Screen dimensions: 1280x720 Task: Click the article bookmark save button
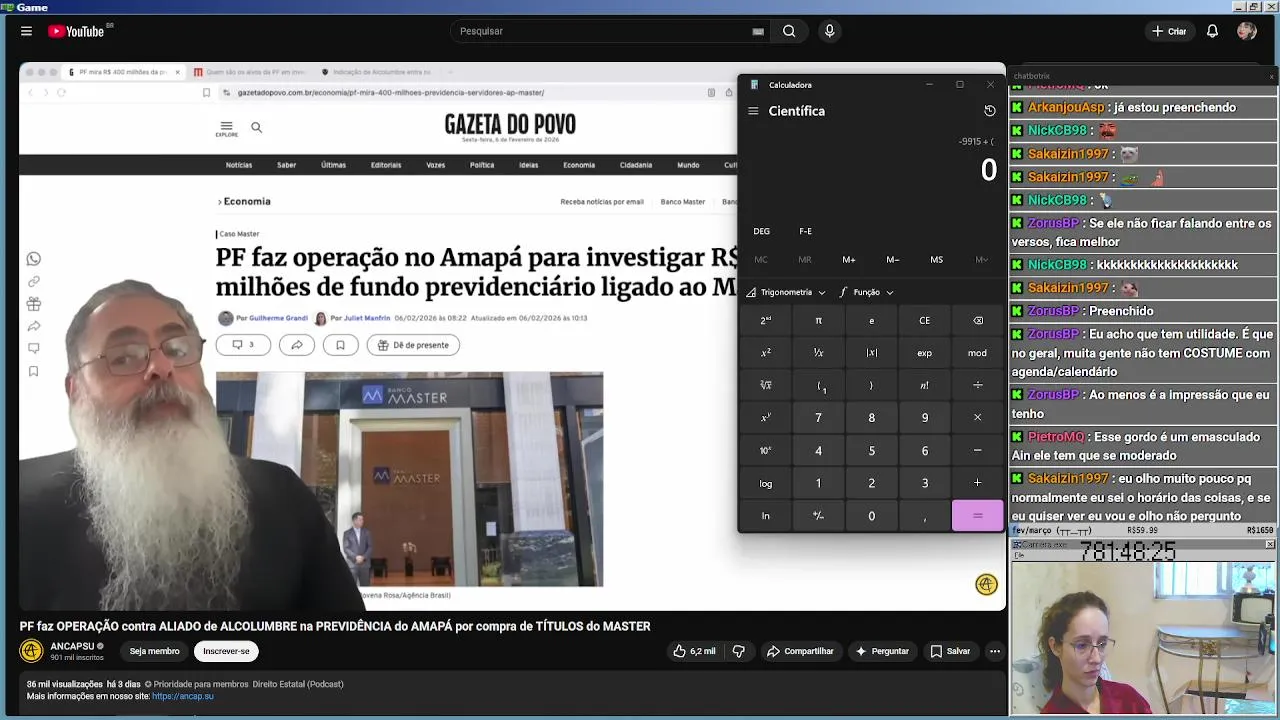tap(340, 345)
